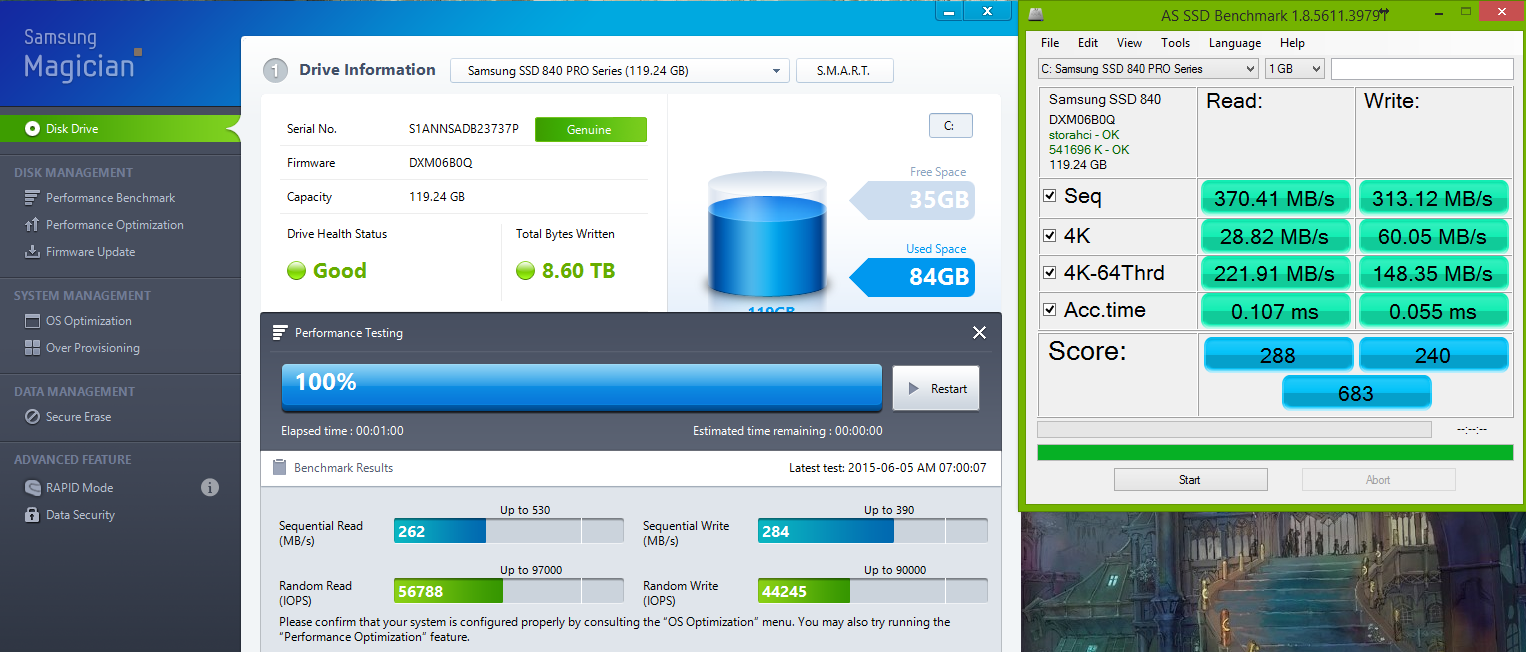1526x652 pixels.
Task: Click the green AS SSD progress bar
Action: tap(1275, 453)
